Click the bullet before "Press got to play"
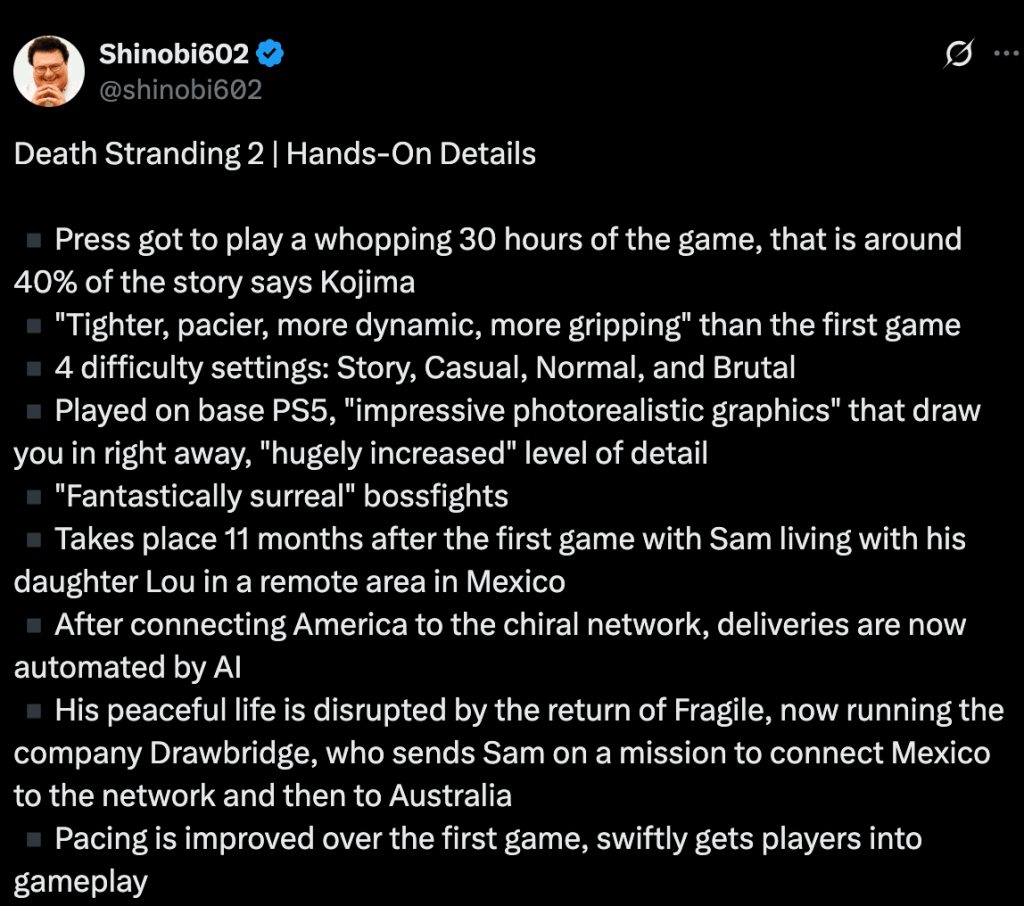Screen dimensions: 1024x906 pyautogui.click(x=33, y=240)
